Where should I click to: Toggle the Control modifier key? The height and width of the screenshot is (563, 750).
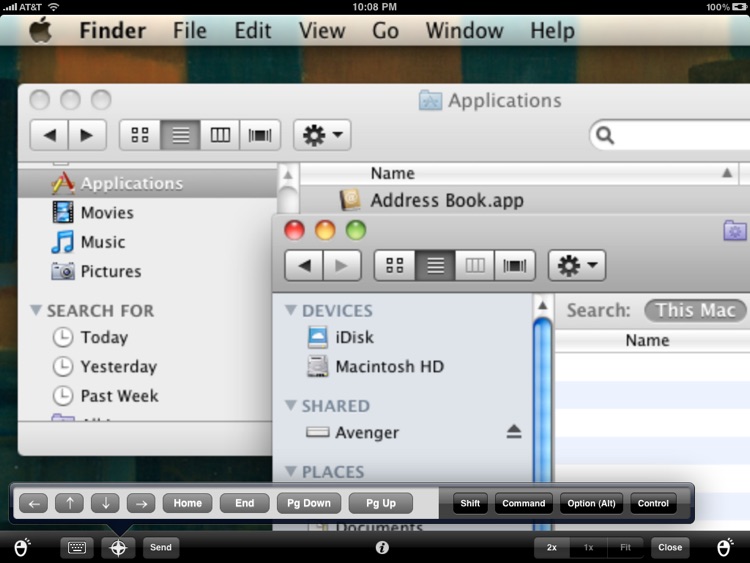tap(653, 503)
